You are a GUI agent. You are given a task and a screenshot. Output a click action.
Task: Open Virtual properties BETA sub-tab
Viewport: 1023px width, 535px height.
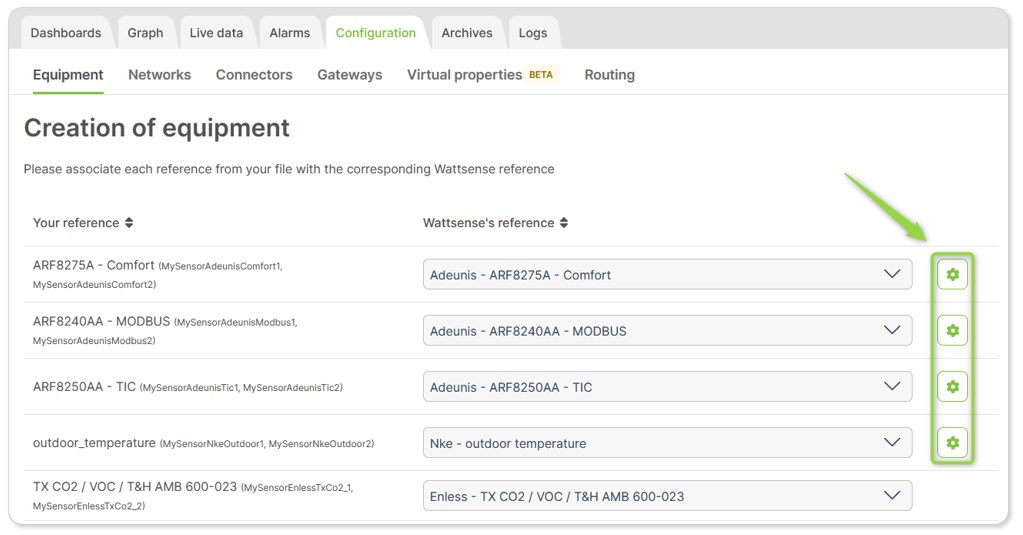(x=481, y=75)
